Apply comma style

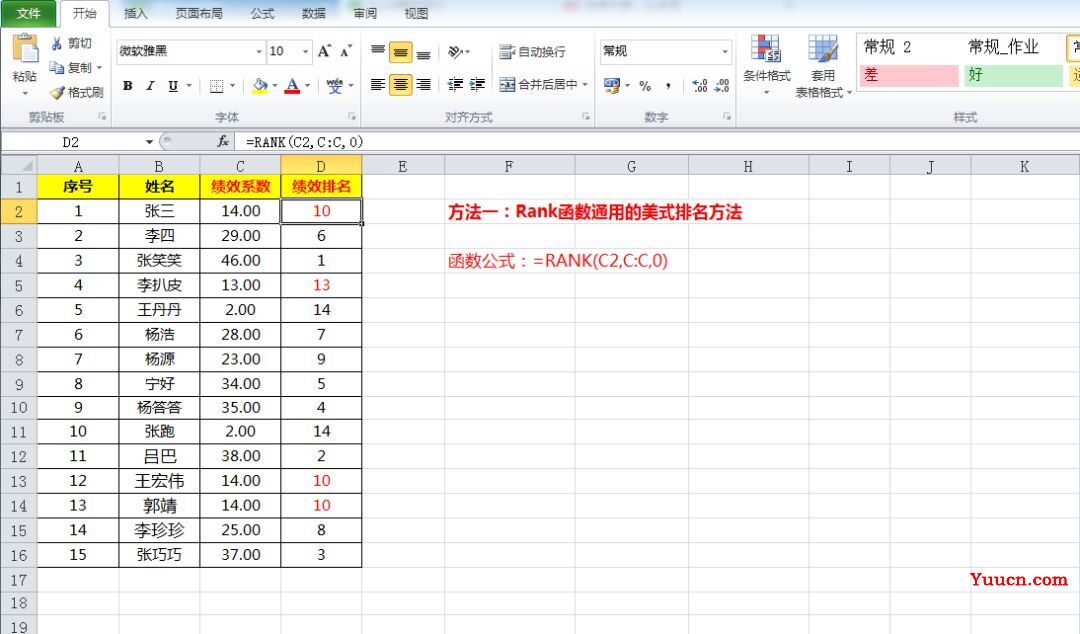pyautogui.click(x=667, y=85)
